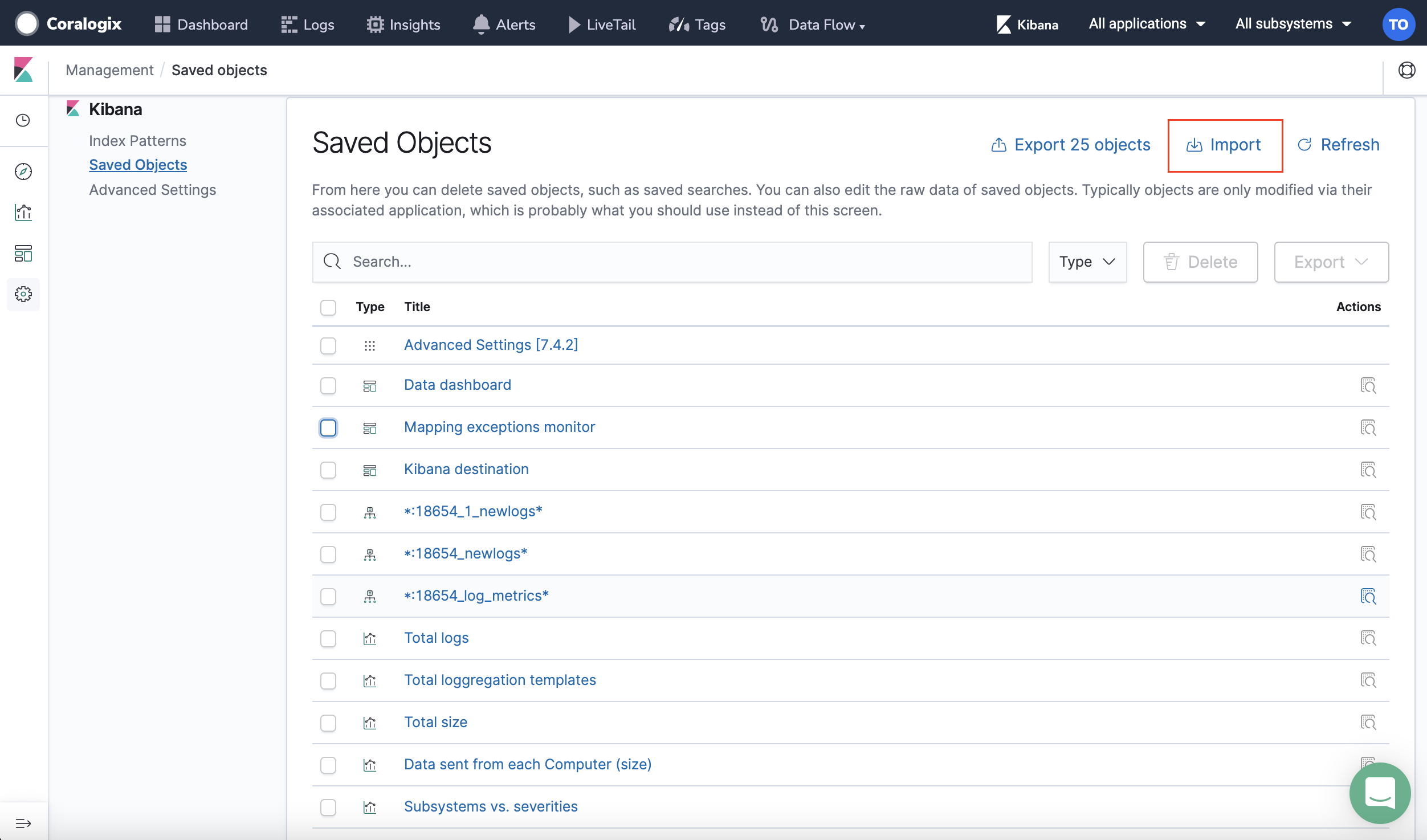Inspect relationships for *:18654_1_newlogs*
1427x840 pixels.
tap(1368, 512)
